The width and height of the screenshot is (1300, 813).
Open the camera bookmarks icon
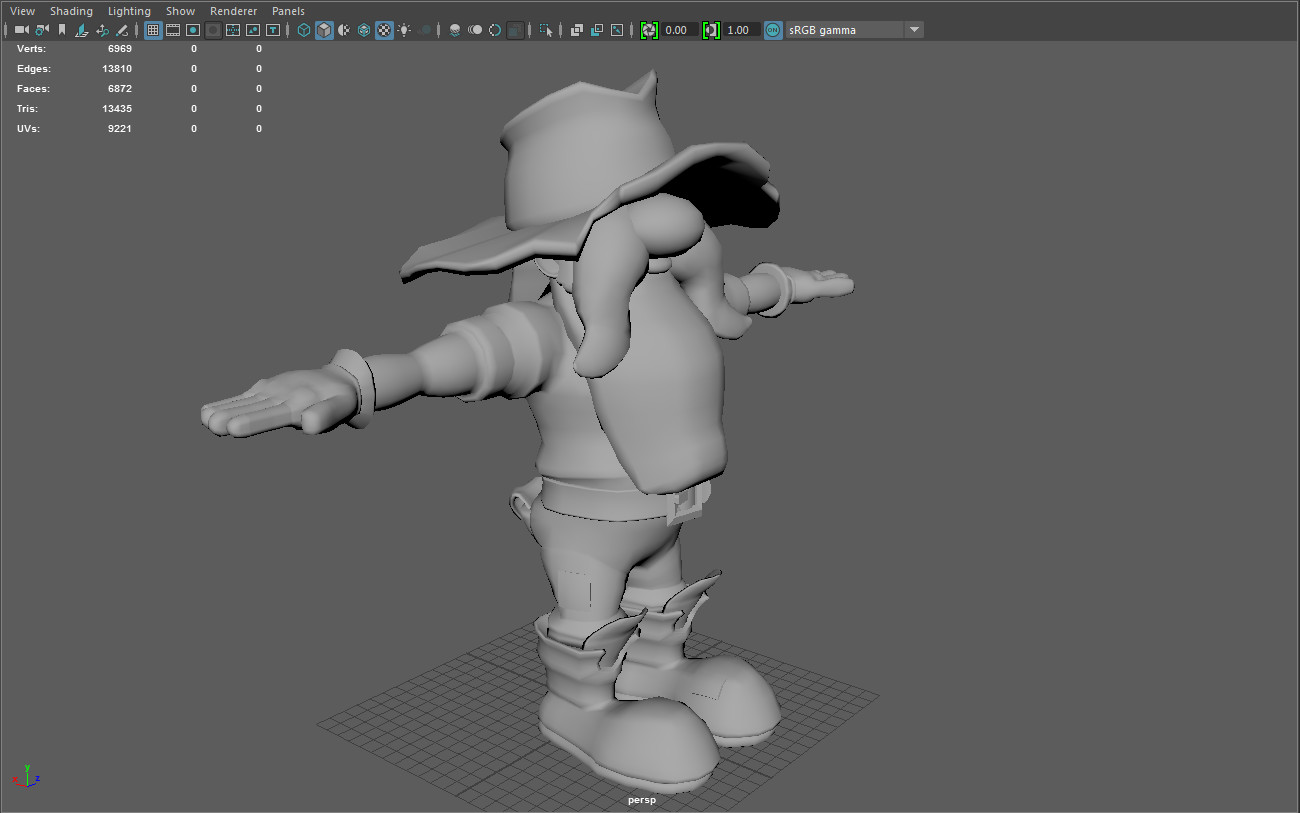pyautogui.click(x=62, y=30)
